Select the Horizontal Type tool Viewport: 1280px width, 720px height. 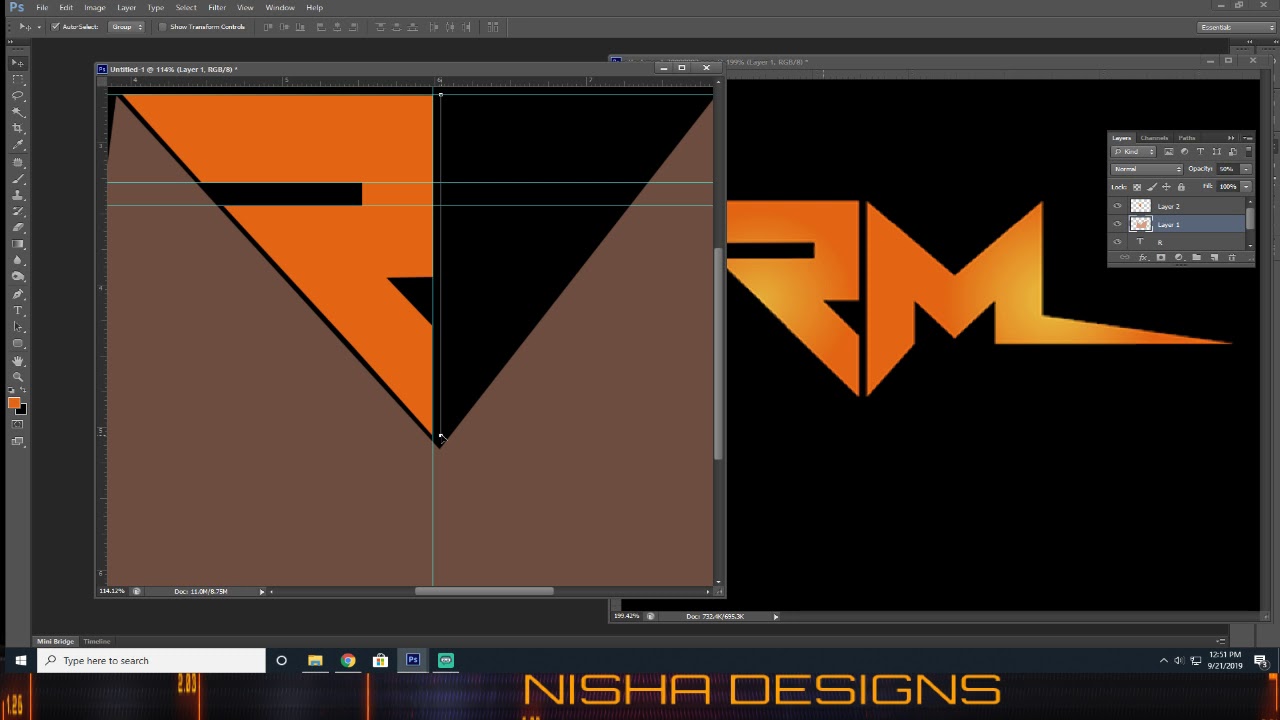tap(18, 311)
